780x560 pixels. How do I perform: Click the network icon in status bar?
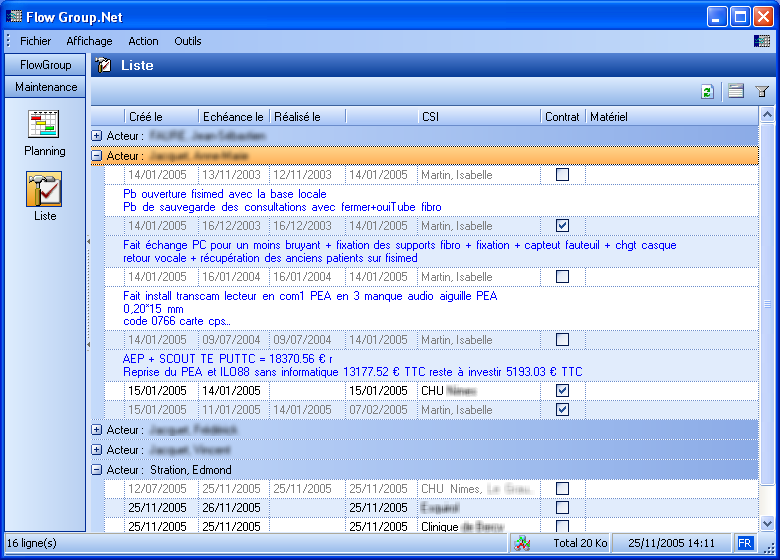coord(523,543)
